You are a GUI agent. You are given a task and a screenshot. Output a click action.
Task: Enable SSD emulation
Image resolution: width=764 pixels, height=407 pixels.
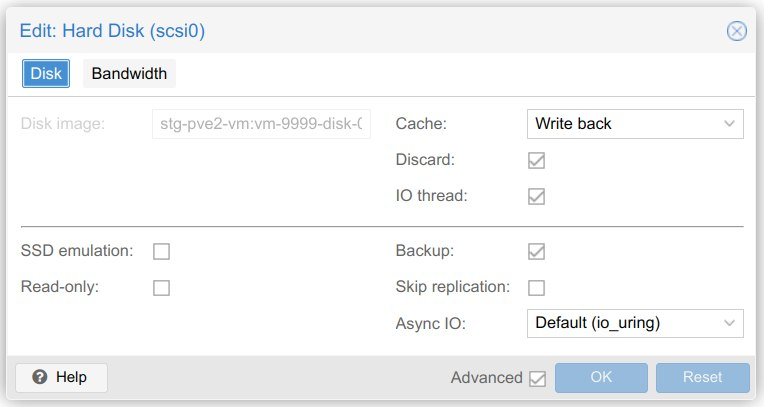(x=161, y=252)
